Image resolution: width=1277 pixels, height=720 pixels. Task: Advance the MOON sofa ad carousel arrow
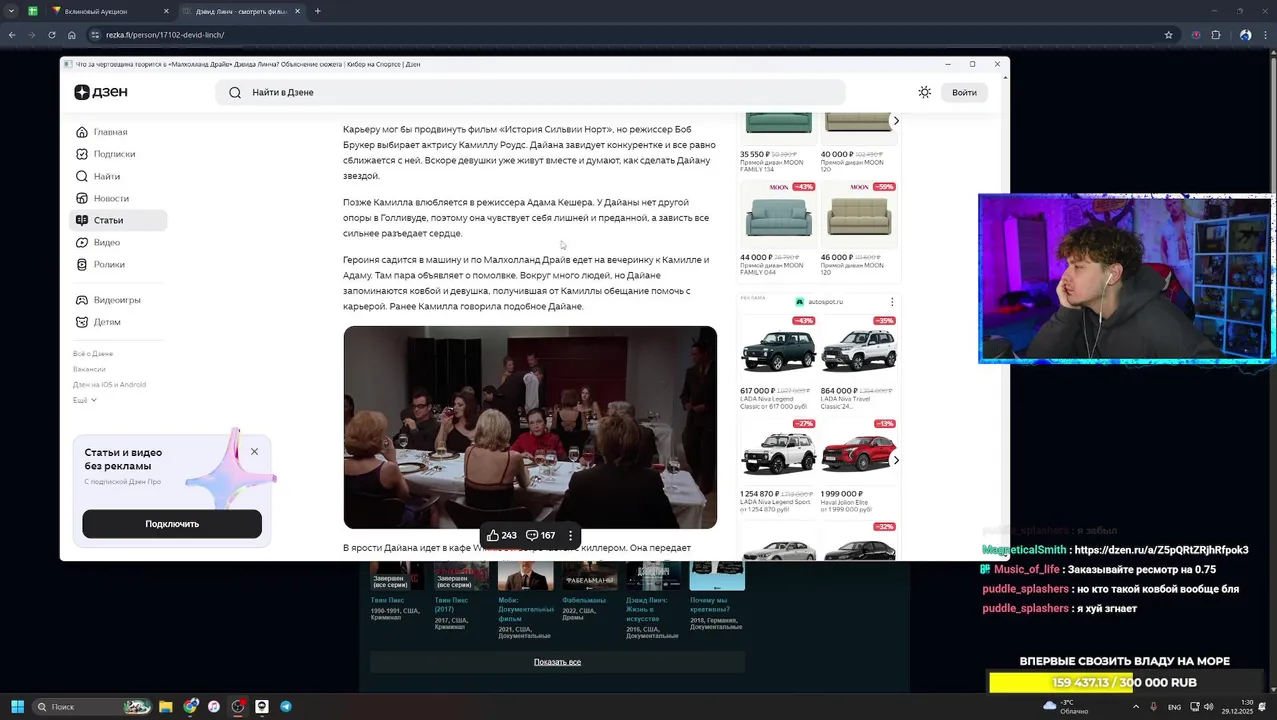pyautogui.click(x=896, y=120)
